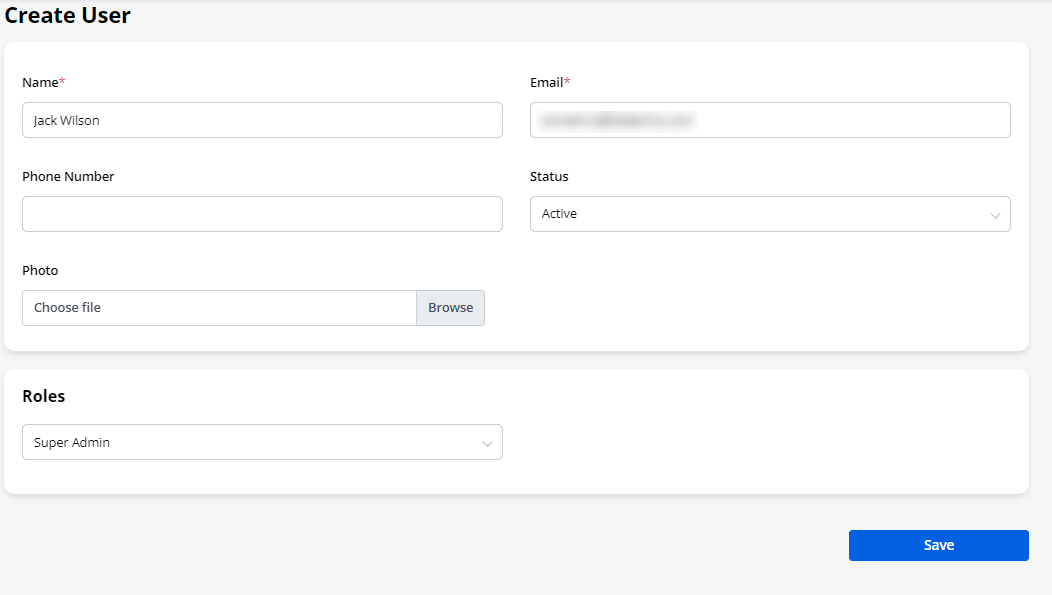Viewport: 1052px width, 595px height.
Task: Click the Status label
Action: tap(549, 176)
